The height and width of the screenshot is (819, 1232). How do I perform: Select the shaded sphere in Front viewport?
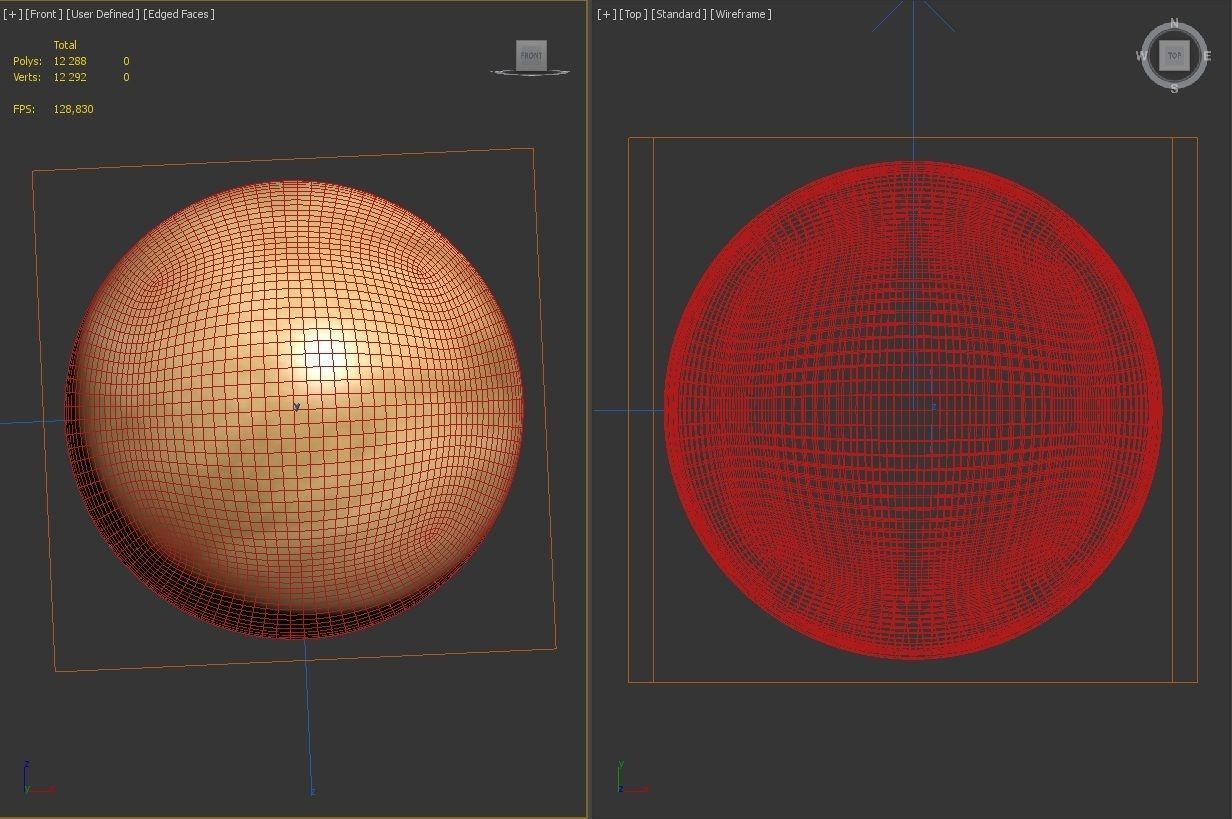[294, 409]
